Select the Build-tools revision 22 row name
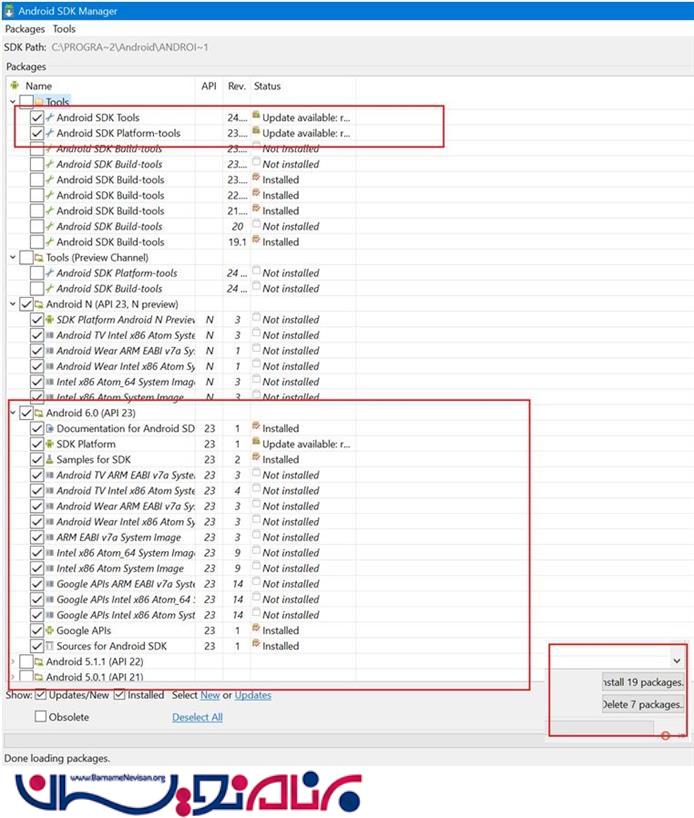Image resolution: width=694 pixels, height=818 pixels. pos(110,196)
